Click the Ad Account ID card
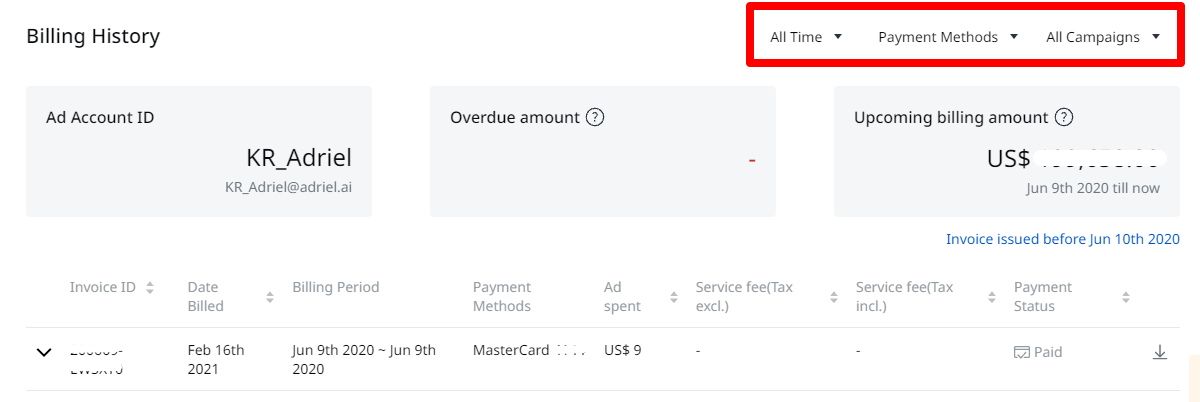This screenshot has height=402, width=1200. (x=199, y=151)
